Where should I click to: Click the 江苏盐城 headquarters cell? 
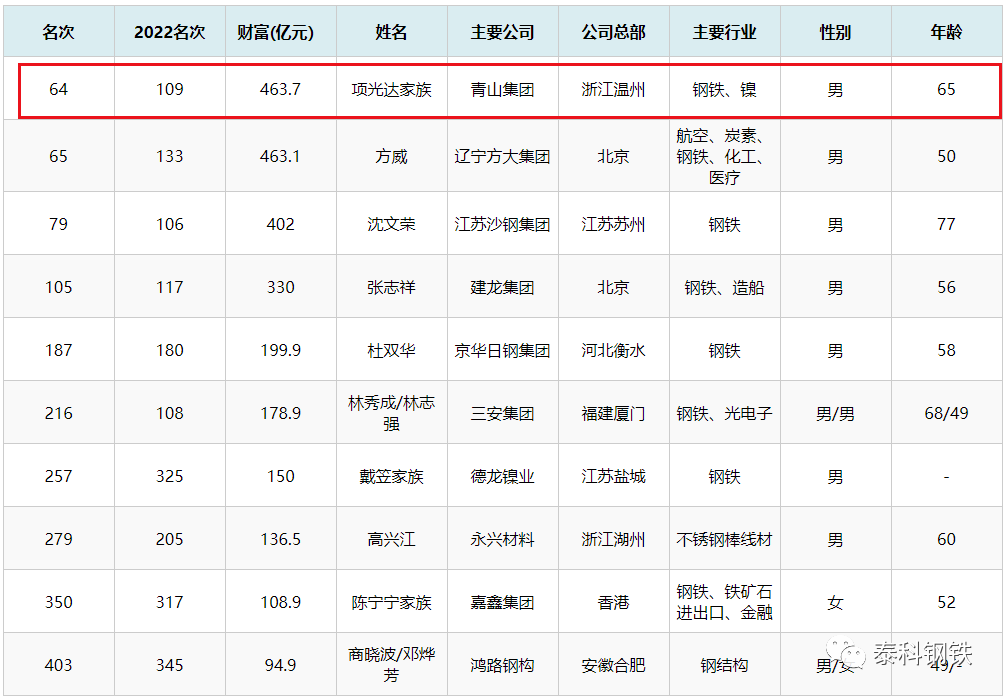pos(613,476)
